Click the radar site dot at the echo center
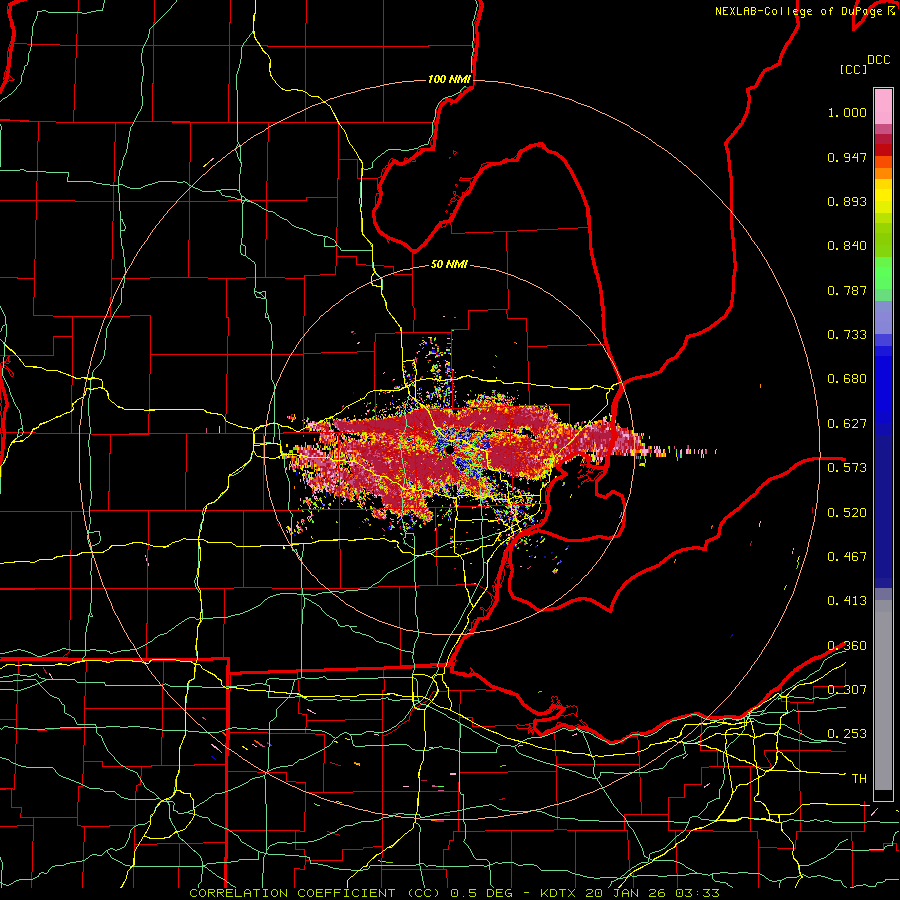Viewport: 900px width, 900px height. point(449,450)
